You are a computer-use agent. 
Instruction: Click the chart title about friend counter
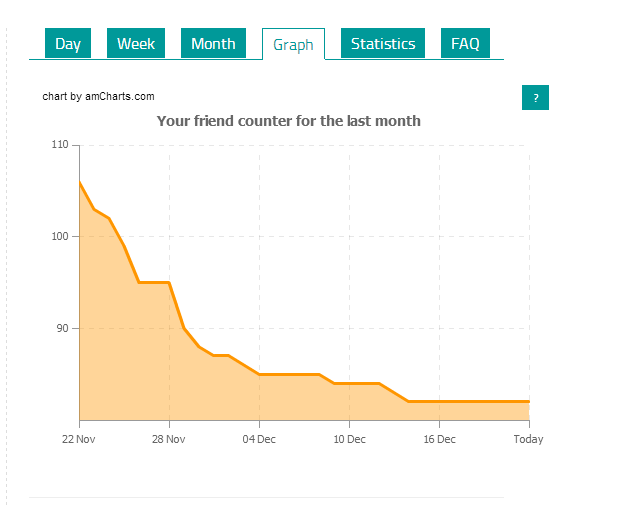tap(289, 121)
